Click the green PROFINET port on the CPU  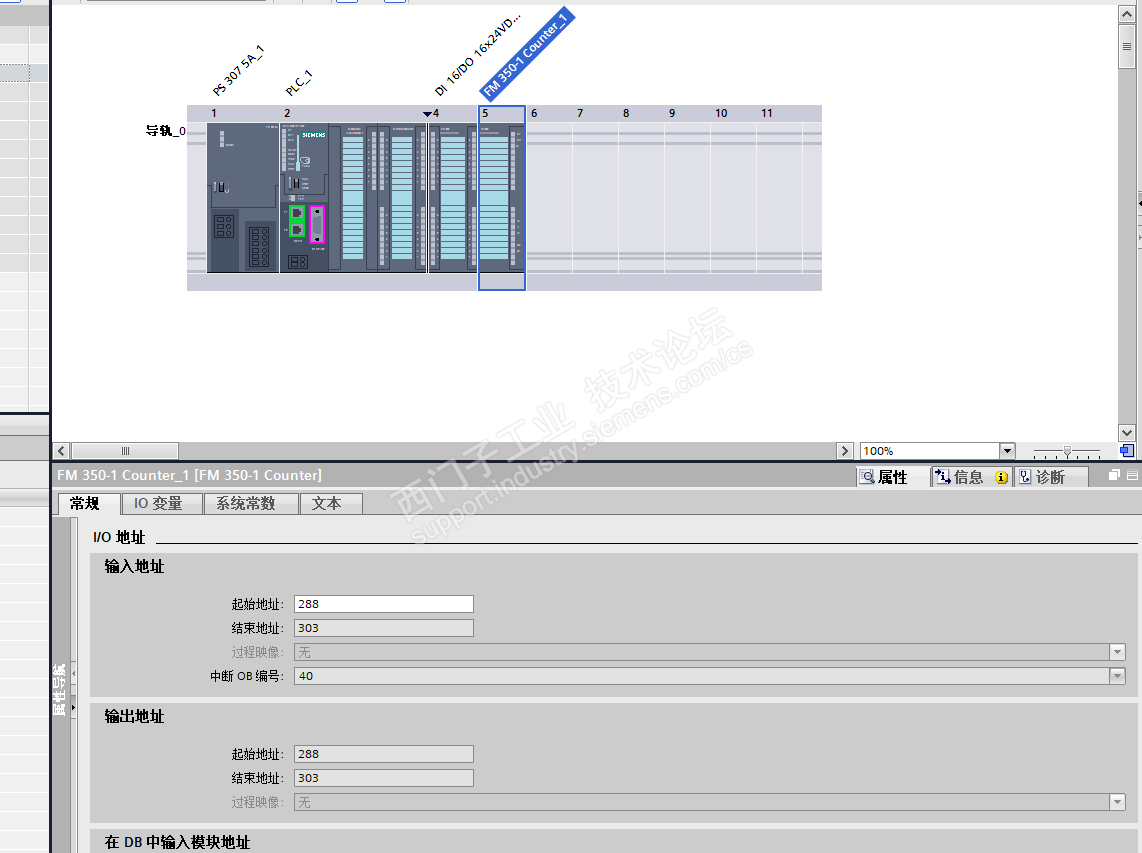pos(296,222)
